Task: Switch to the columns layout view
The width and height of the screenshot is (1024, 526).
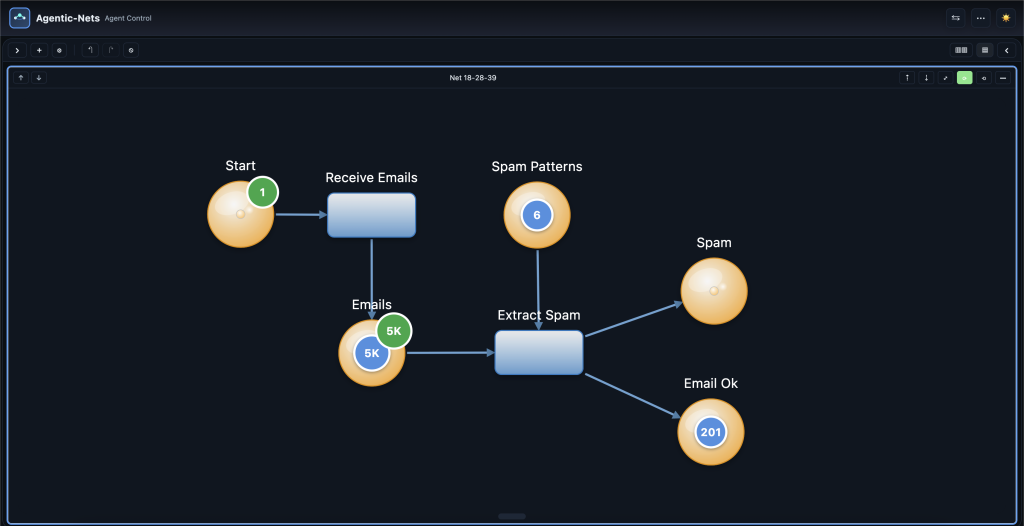Action: pyautogui.click(x=961, y=50)
